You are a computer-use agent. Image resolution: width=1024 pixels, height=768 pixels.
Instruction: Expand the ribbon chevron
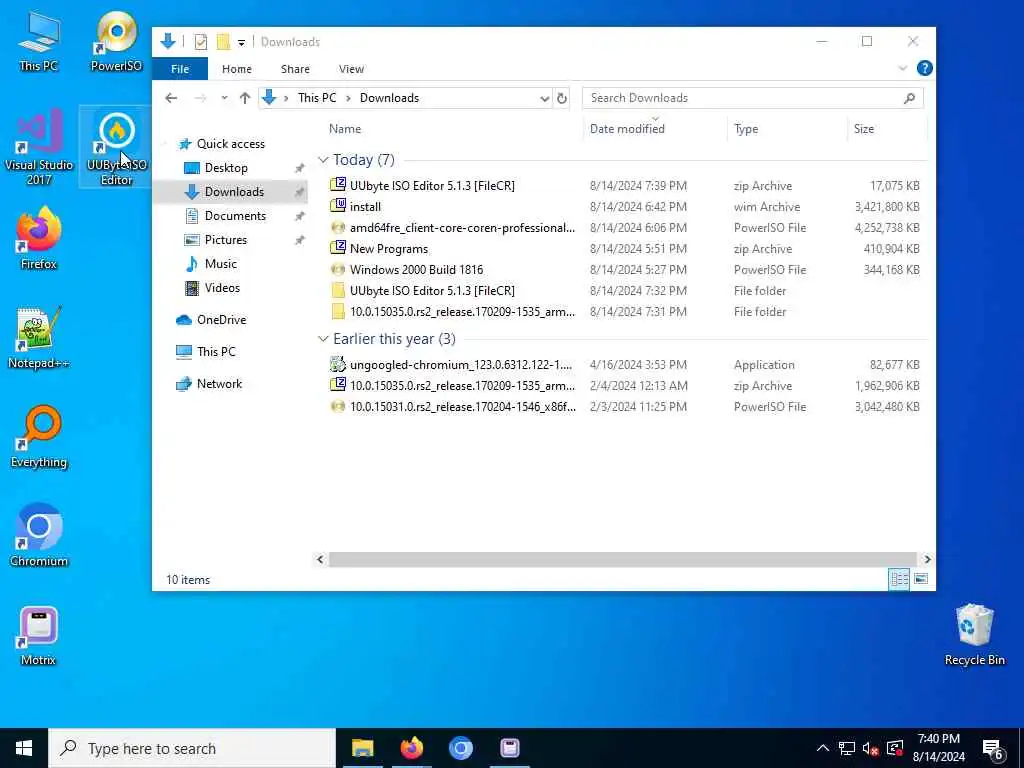tap(903, 68)
